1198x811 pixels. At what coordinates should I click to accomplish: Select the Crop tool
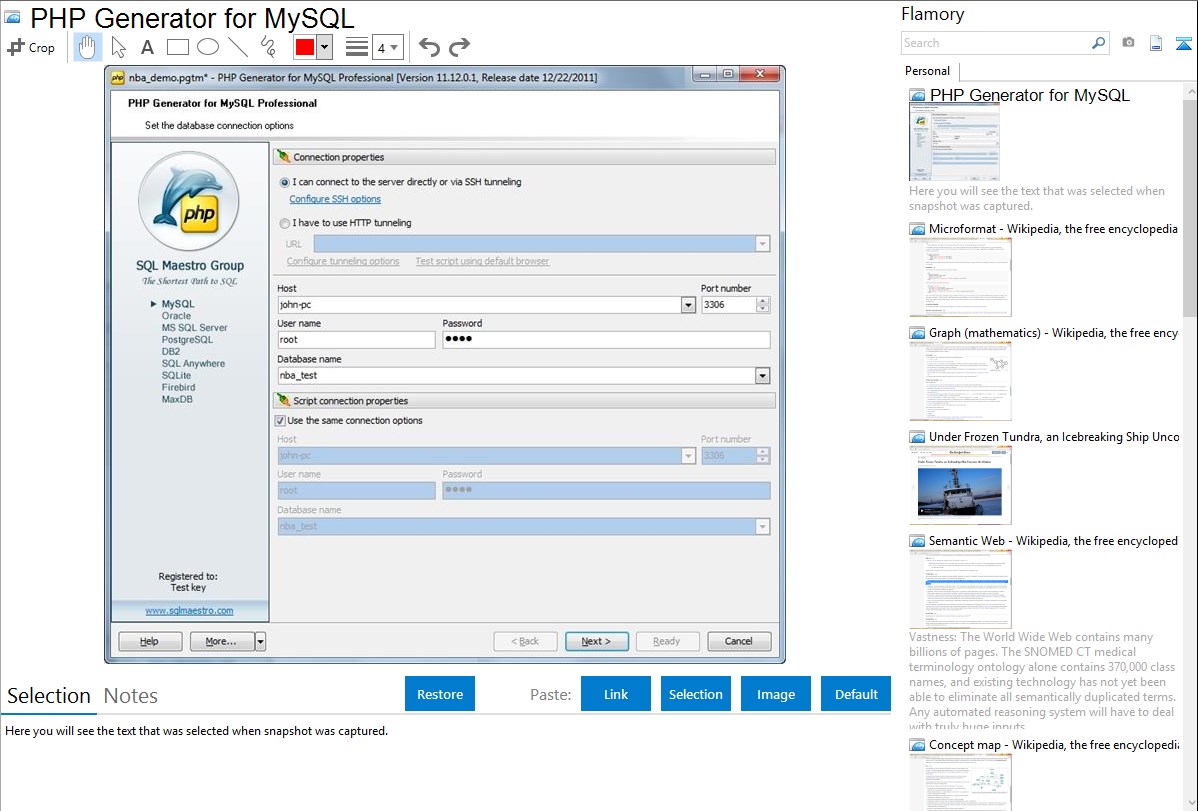pyautogui.click(x=31, y=47)
